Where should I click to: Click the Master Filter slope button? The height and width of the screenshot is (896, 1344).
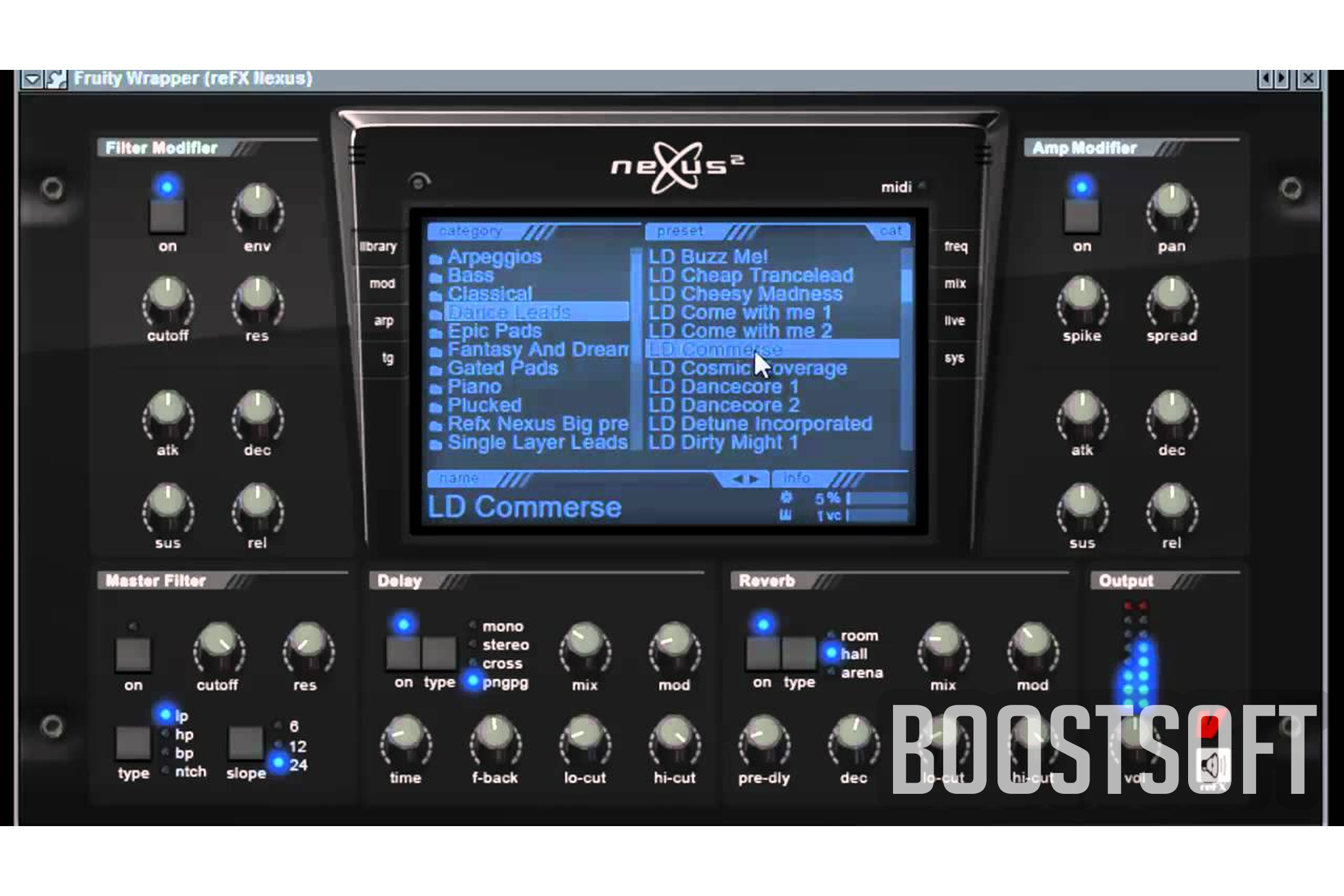(246, 743)
